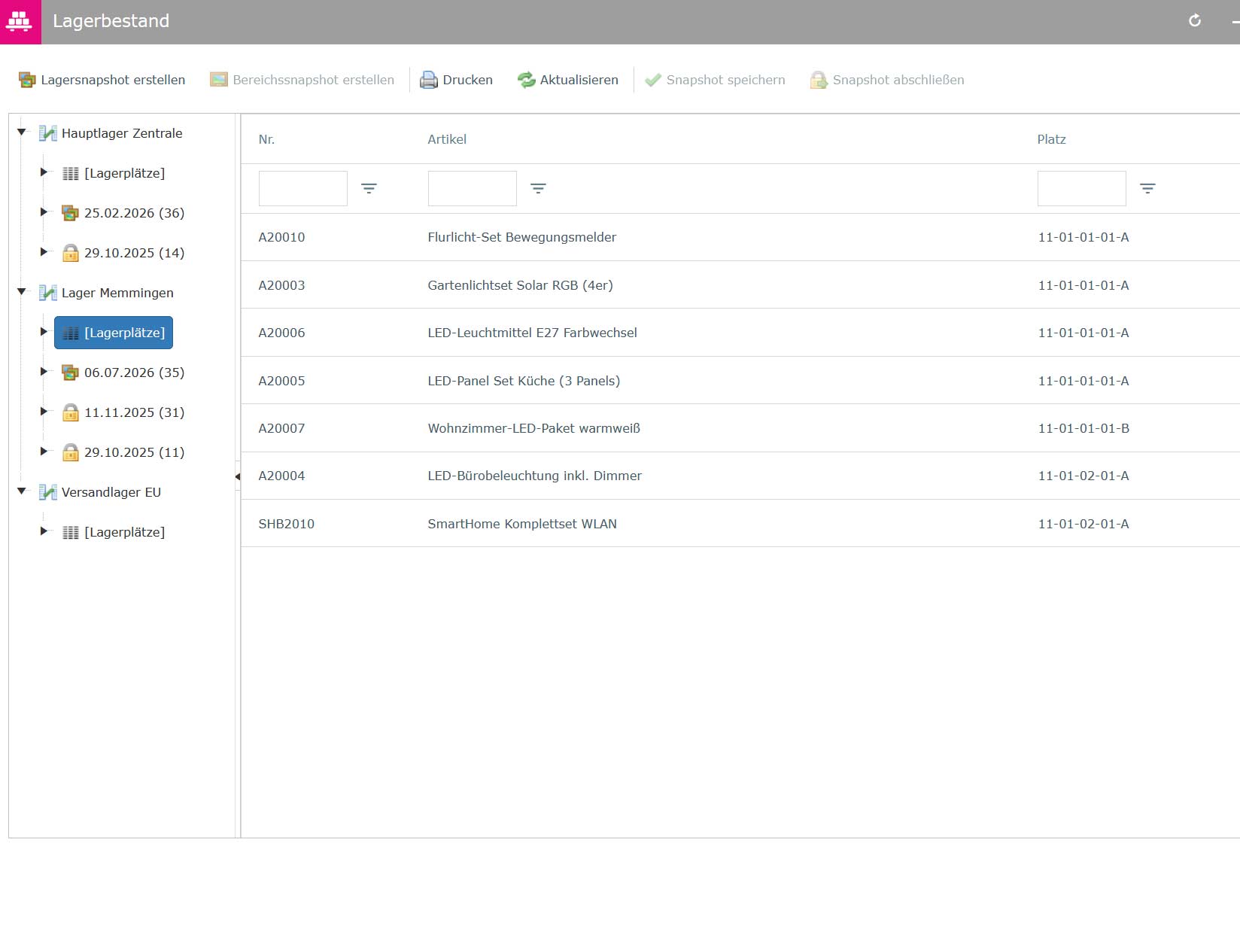Collapse the sidebar using splitter arrow
The image size is (1240, 952).
click(238, 476)
